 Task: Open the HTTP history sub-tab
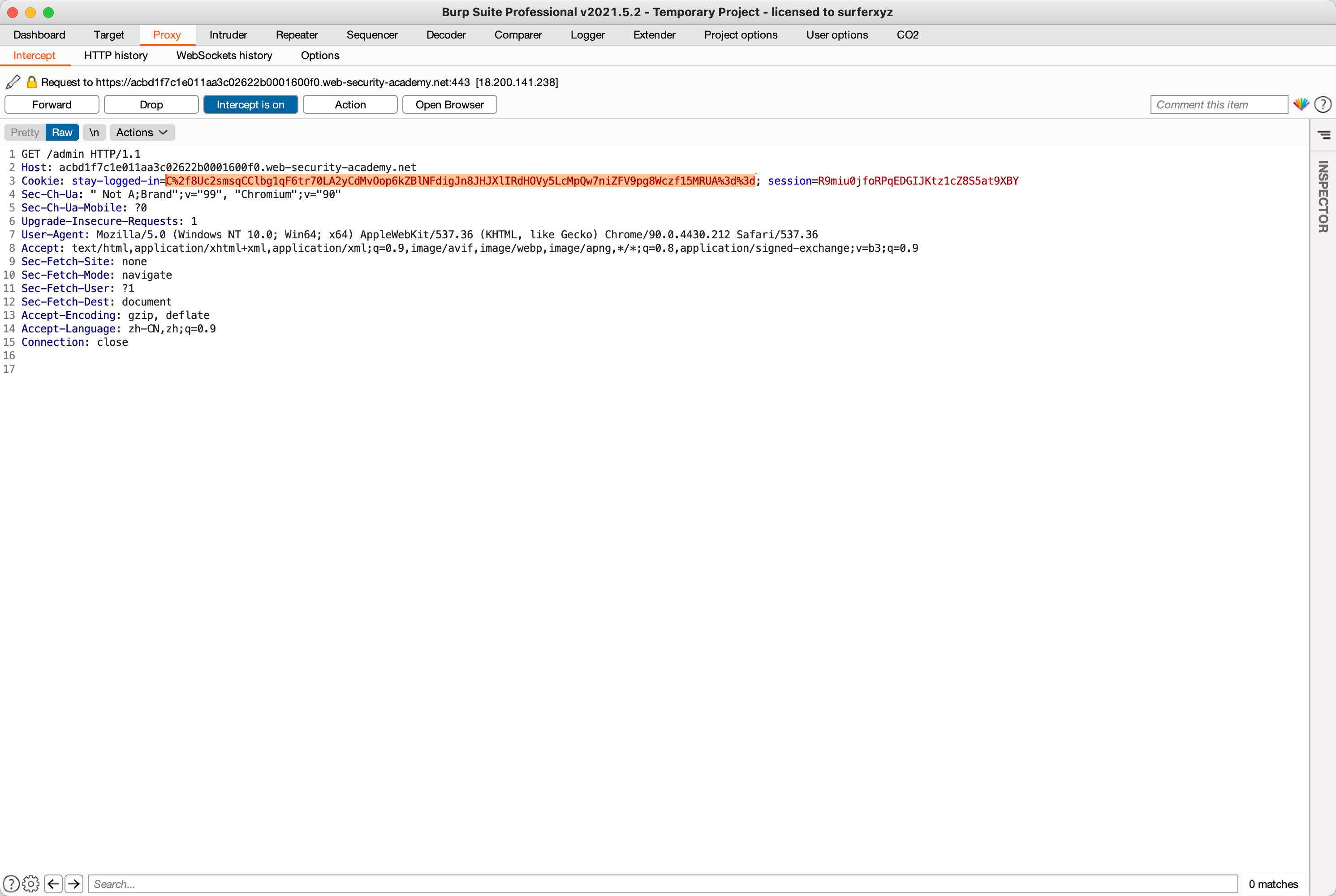coord(116,56)
